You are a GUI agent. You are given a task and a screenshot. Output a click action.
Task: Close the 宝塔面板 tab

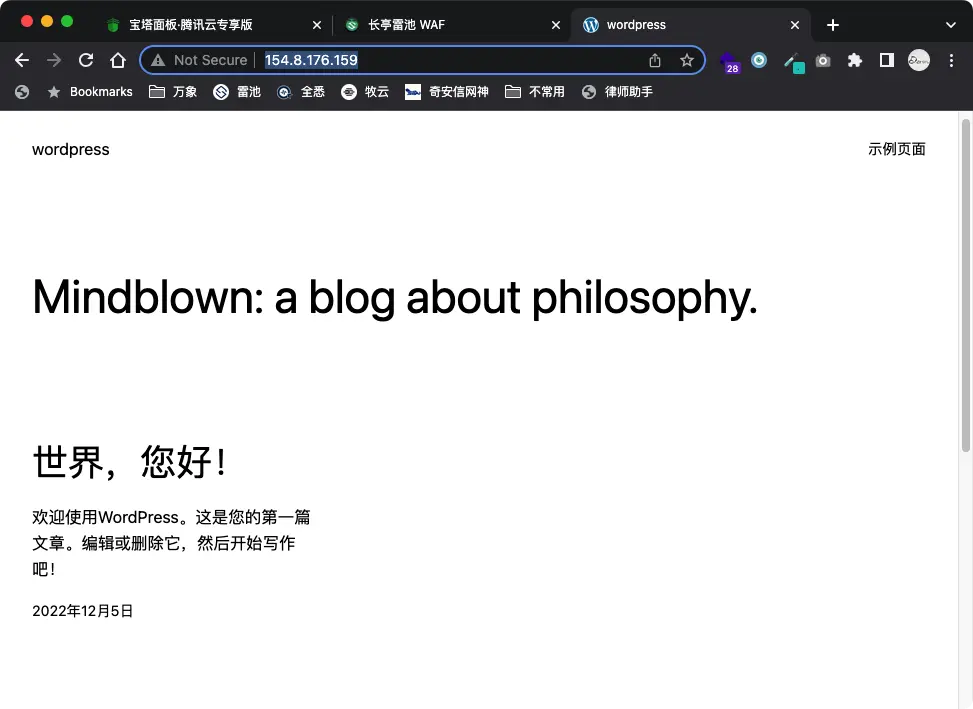316,25
